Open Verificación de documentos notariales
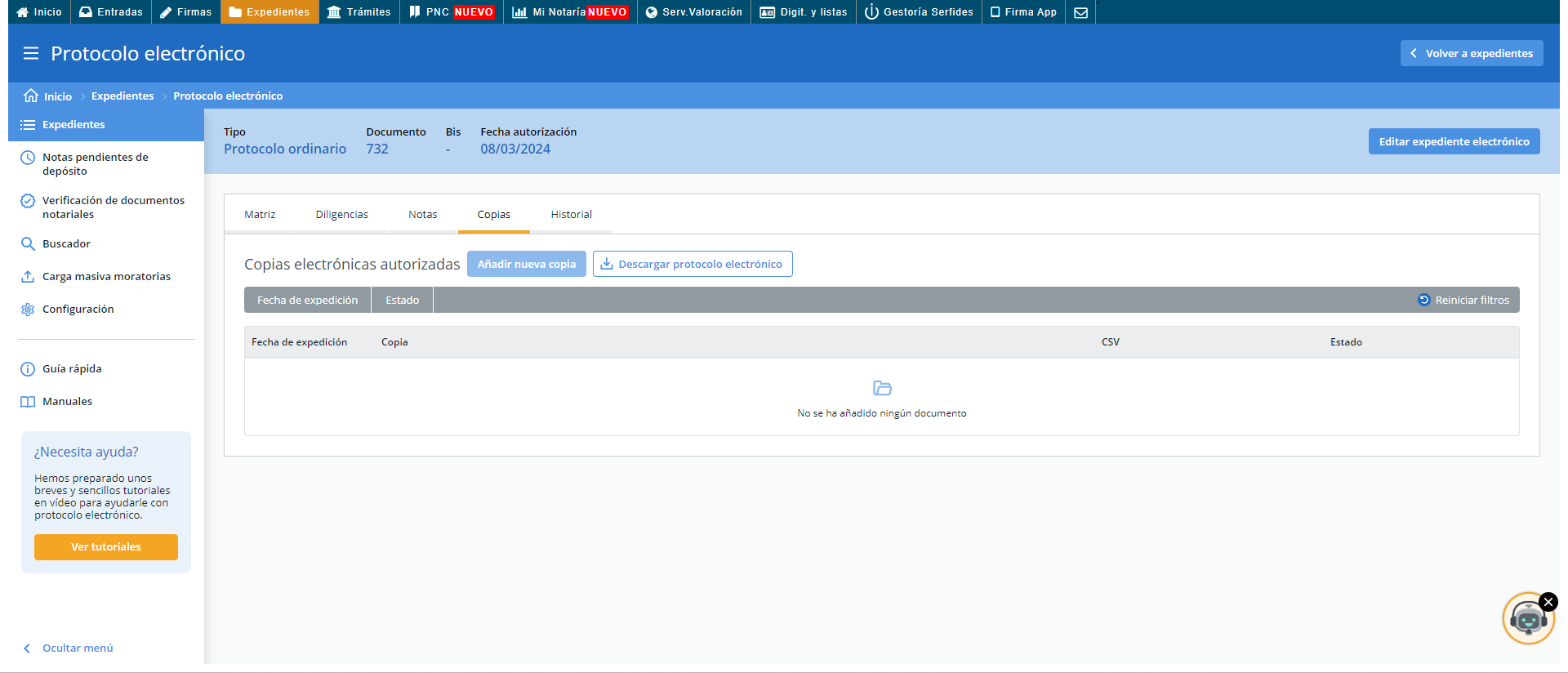 click(113, 207)
